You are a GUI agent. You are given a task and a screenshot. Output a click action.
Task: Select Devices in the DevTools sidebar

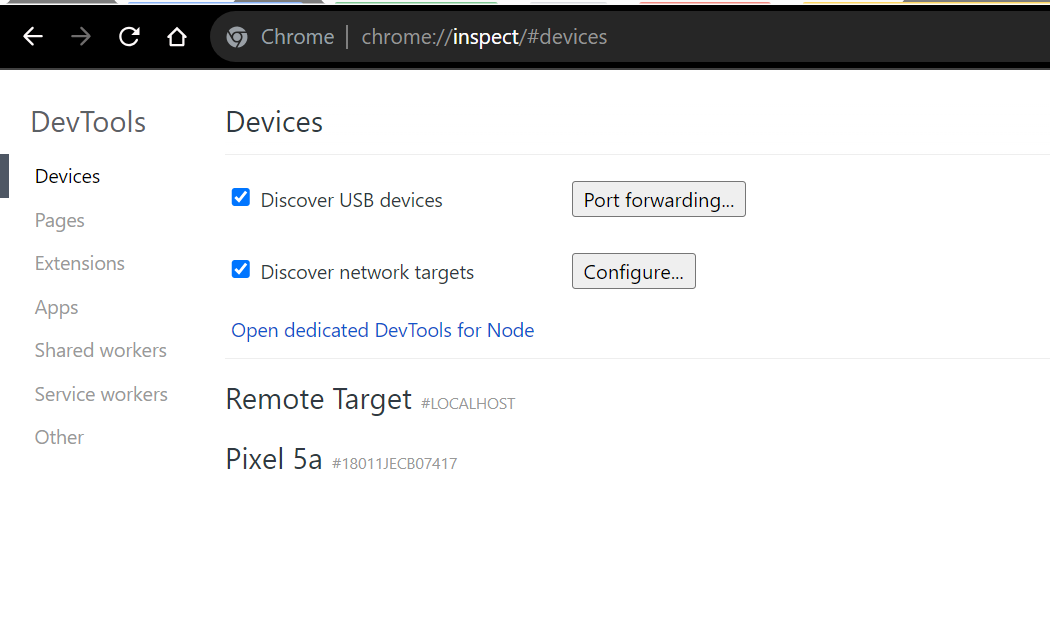coord(67,176)
